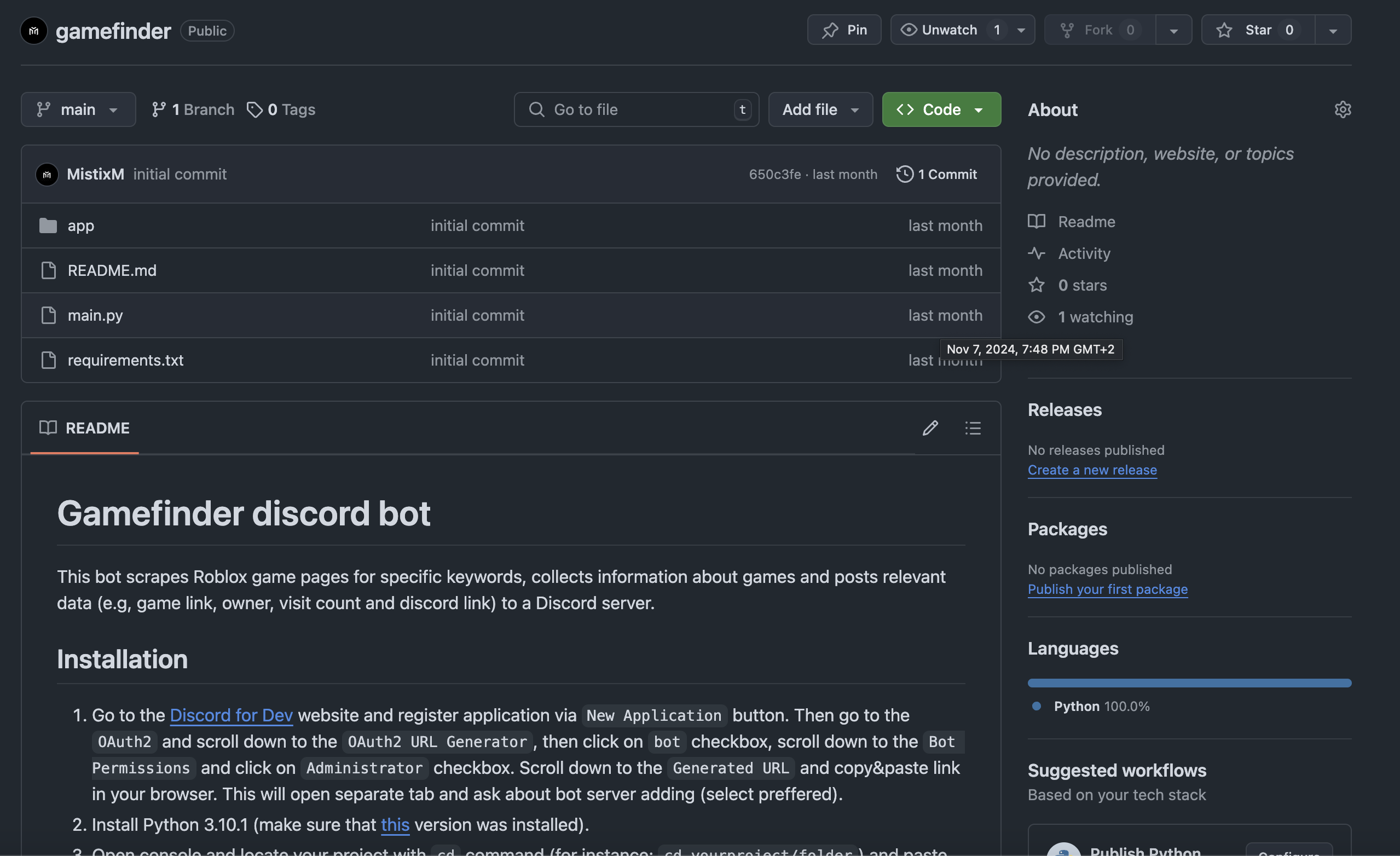Open the Activity sidebar item
Viewport: 1400px width, 856px height.
(1084, 253)
